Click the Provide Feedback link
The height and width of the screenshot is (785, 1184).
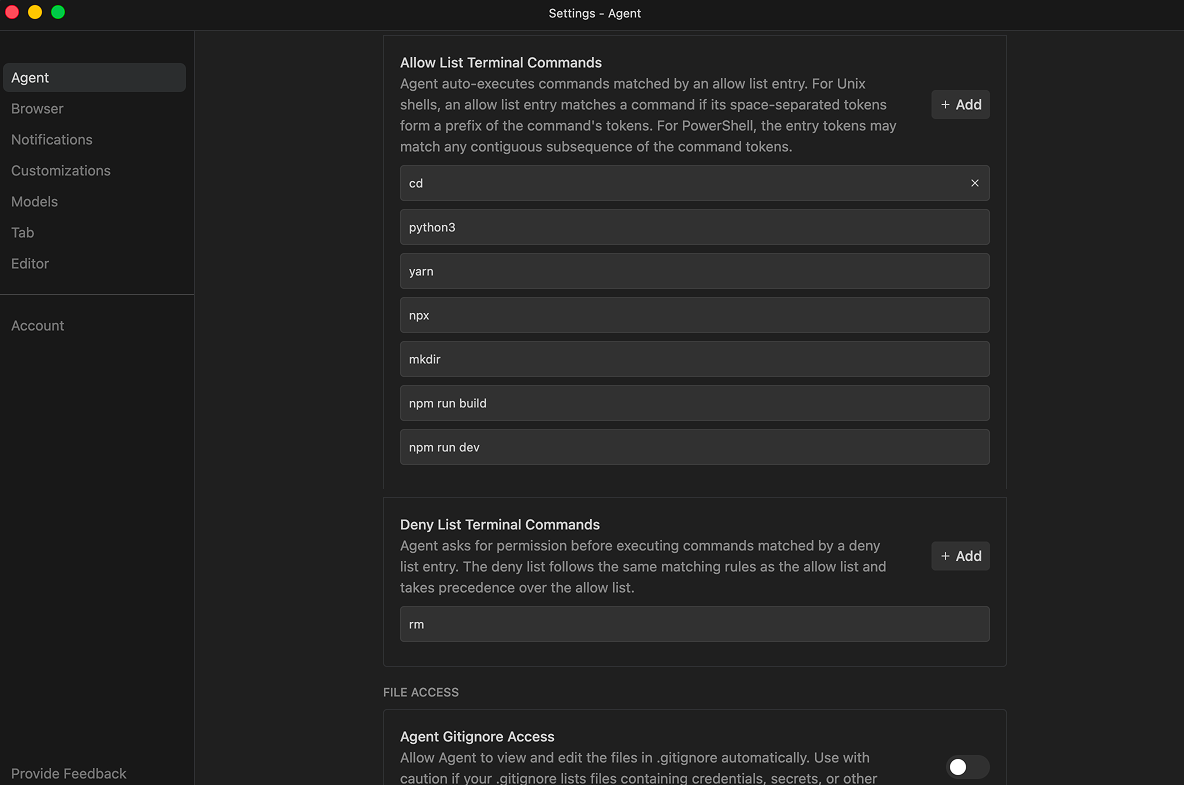click(69, 773)
